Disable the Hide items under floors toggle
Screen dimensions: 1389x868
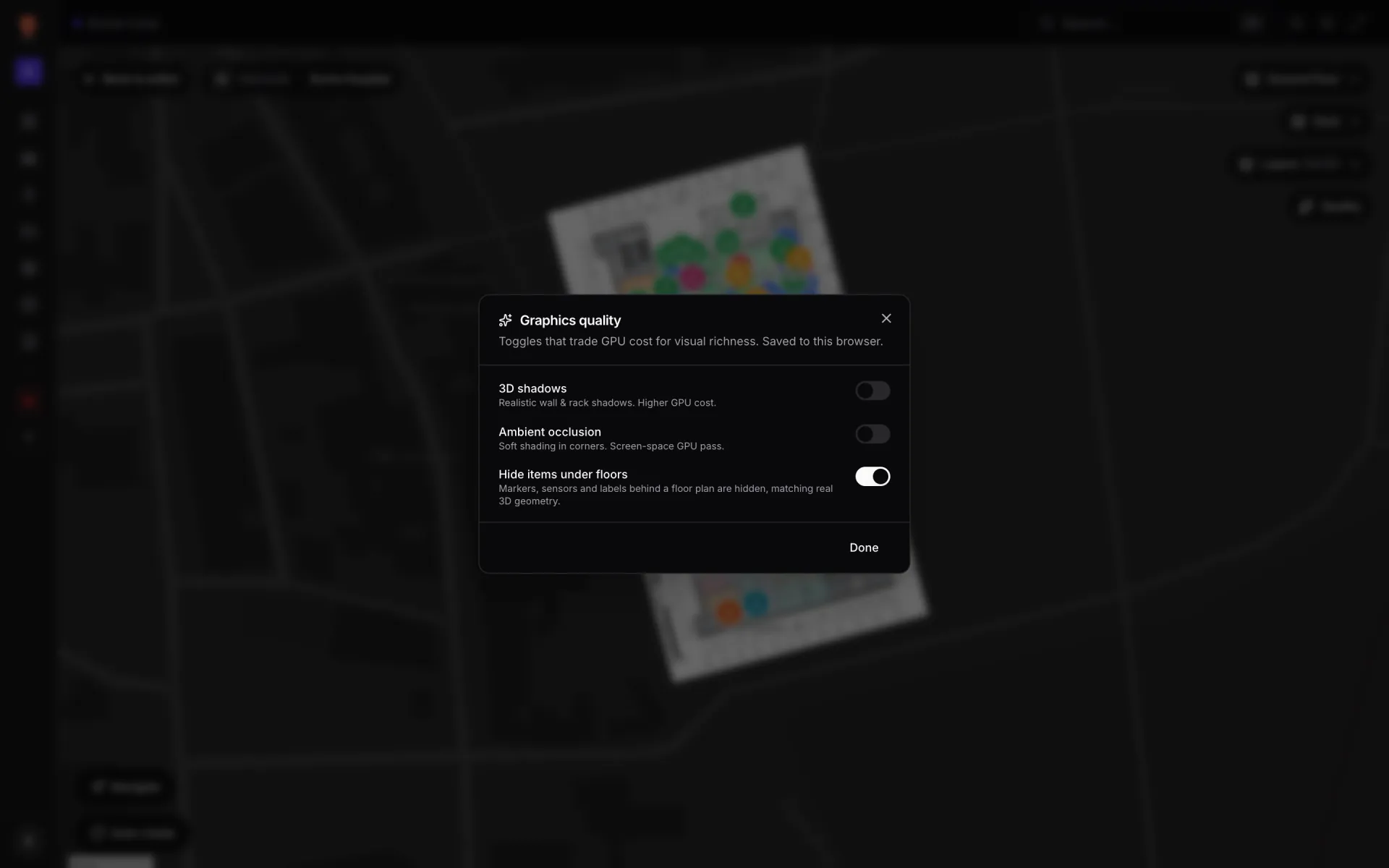[872, 477]
